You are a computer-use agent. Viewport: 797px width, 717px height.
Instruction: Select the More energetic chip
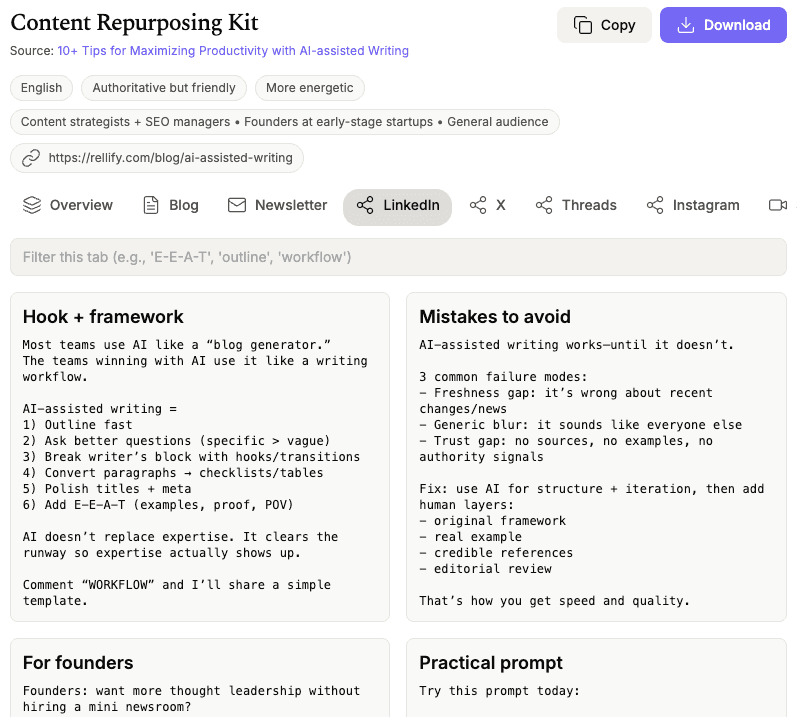310,88
